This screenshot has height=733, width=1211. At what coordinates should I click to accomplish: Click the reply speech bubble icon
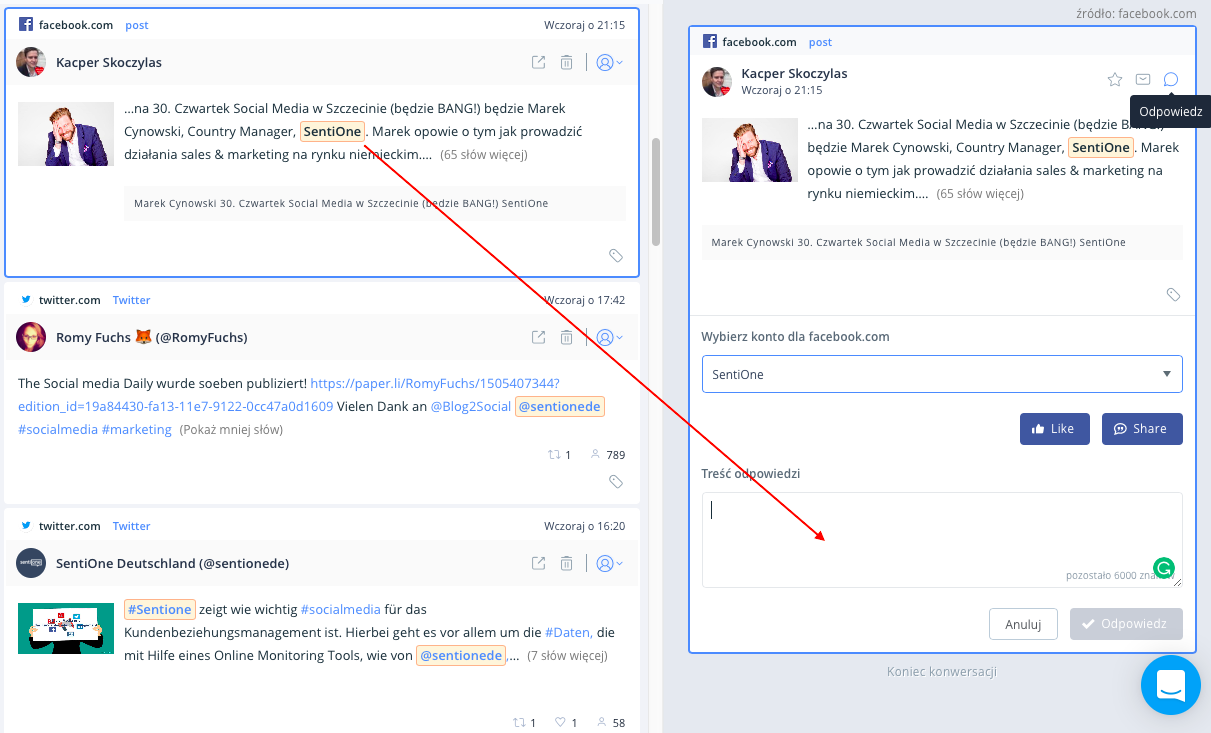click(1171, 80)
